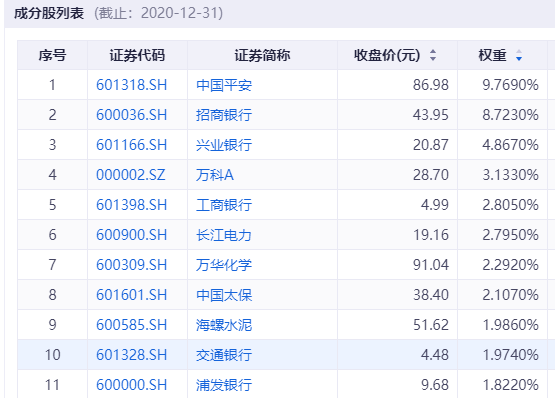Open the 工商银行 stock name link
The height and width of the screenshot is (398, 555).
pos(224,205)
